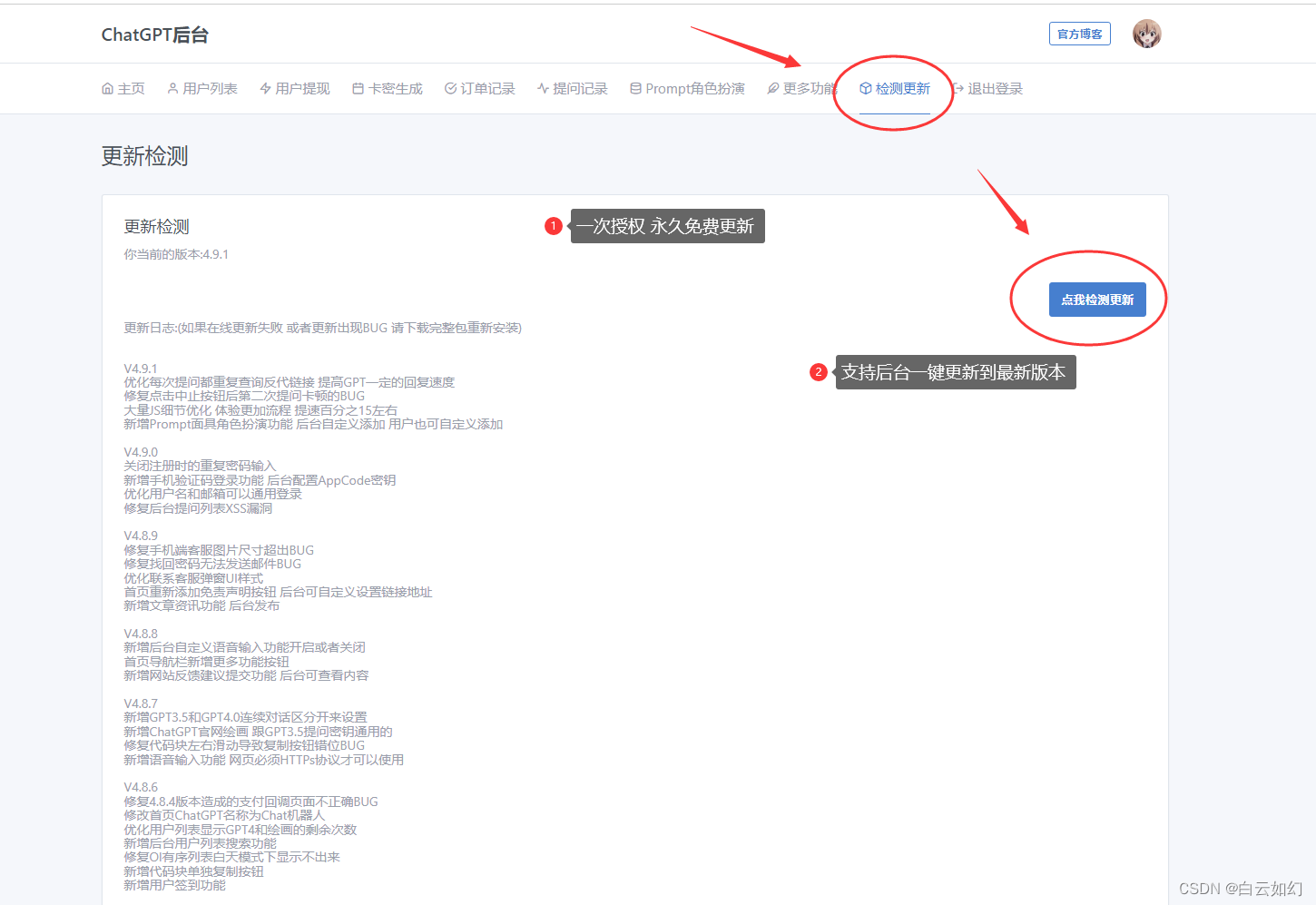Click the calendar icon beside 卡密生成
The image size is (1316, 905).
point(358,89)
